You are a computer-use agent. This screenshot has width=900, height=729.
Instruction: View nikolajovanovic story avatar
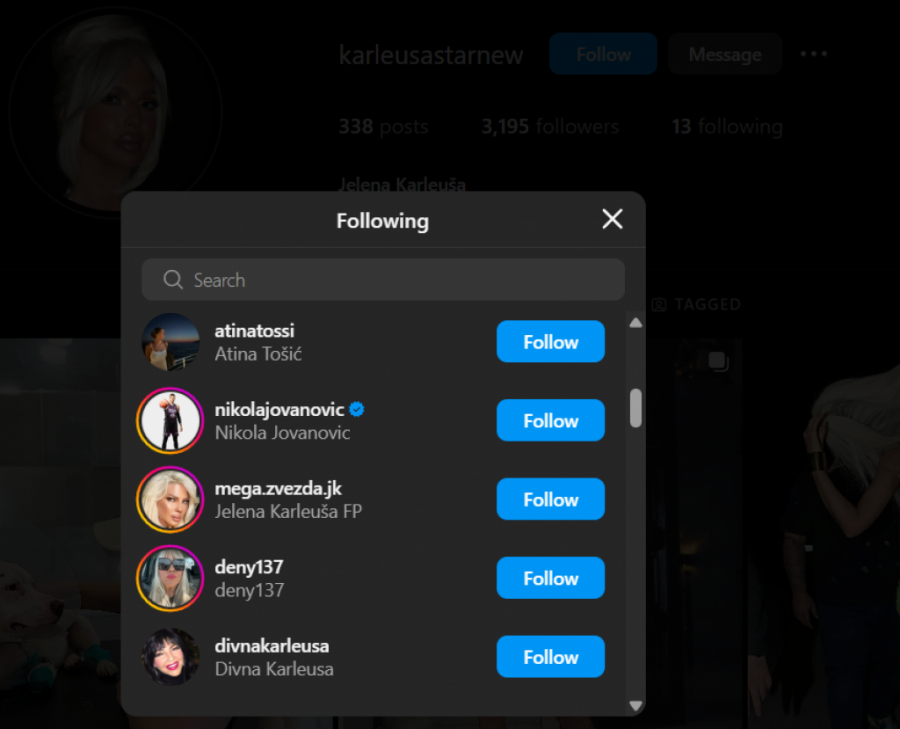(170, 421)
